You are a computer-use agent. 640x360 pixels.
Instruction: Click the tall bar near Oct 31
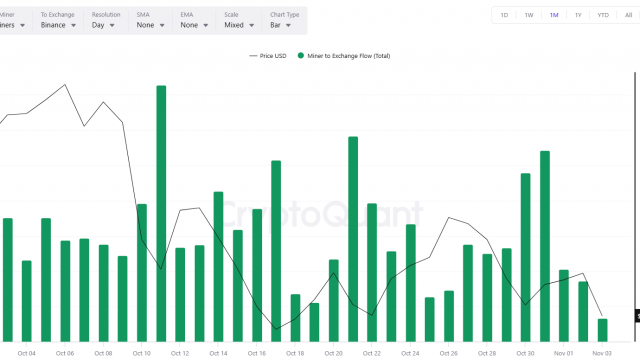click(545, 246)
